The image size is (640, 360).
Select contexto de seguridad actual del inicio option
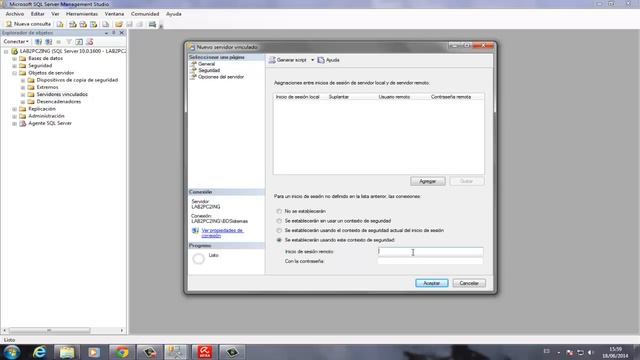(x=279, y=231)
